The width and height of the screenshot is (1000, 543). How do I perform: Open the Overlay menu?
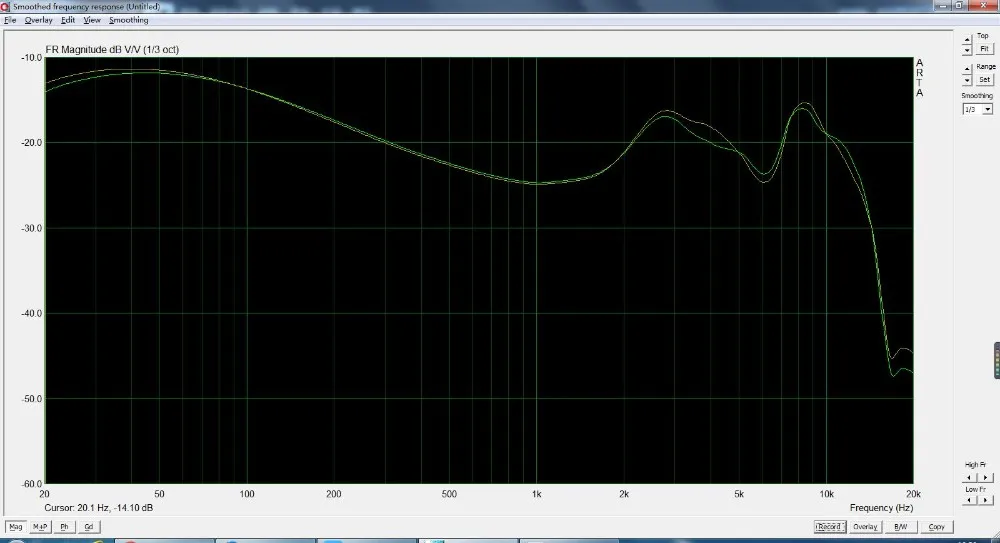tap(38, 20)
